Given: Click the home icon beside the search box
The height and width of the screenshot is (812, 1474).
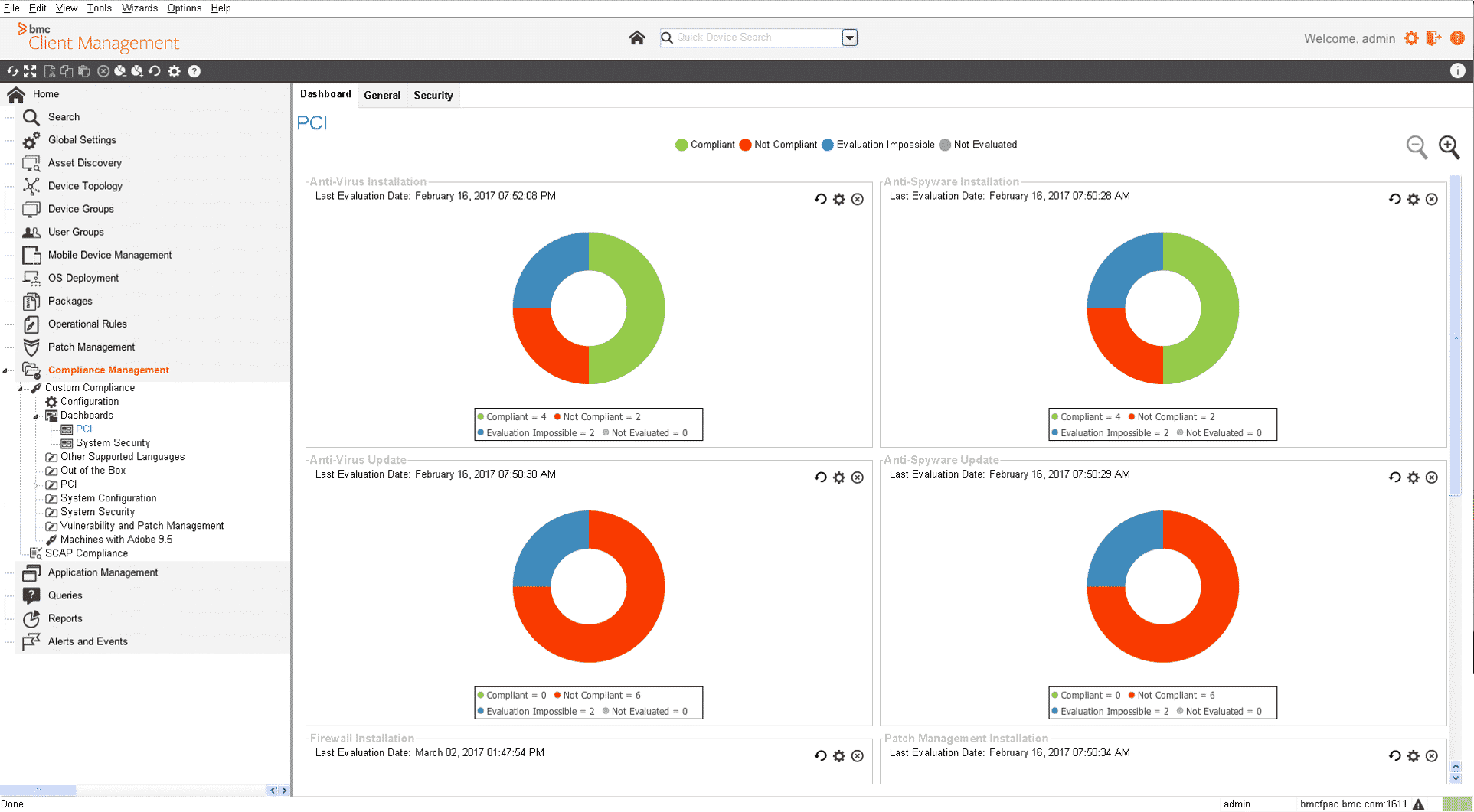Looking at the screenshot, I should coord(636,38).
